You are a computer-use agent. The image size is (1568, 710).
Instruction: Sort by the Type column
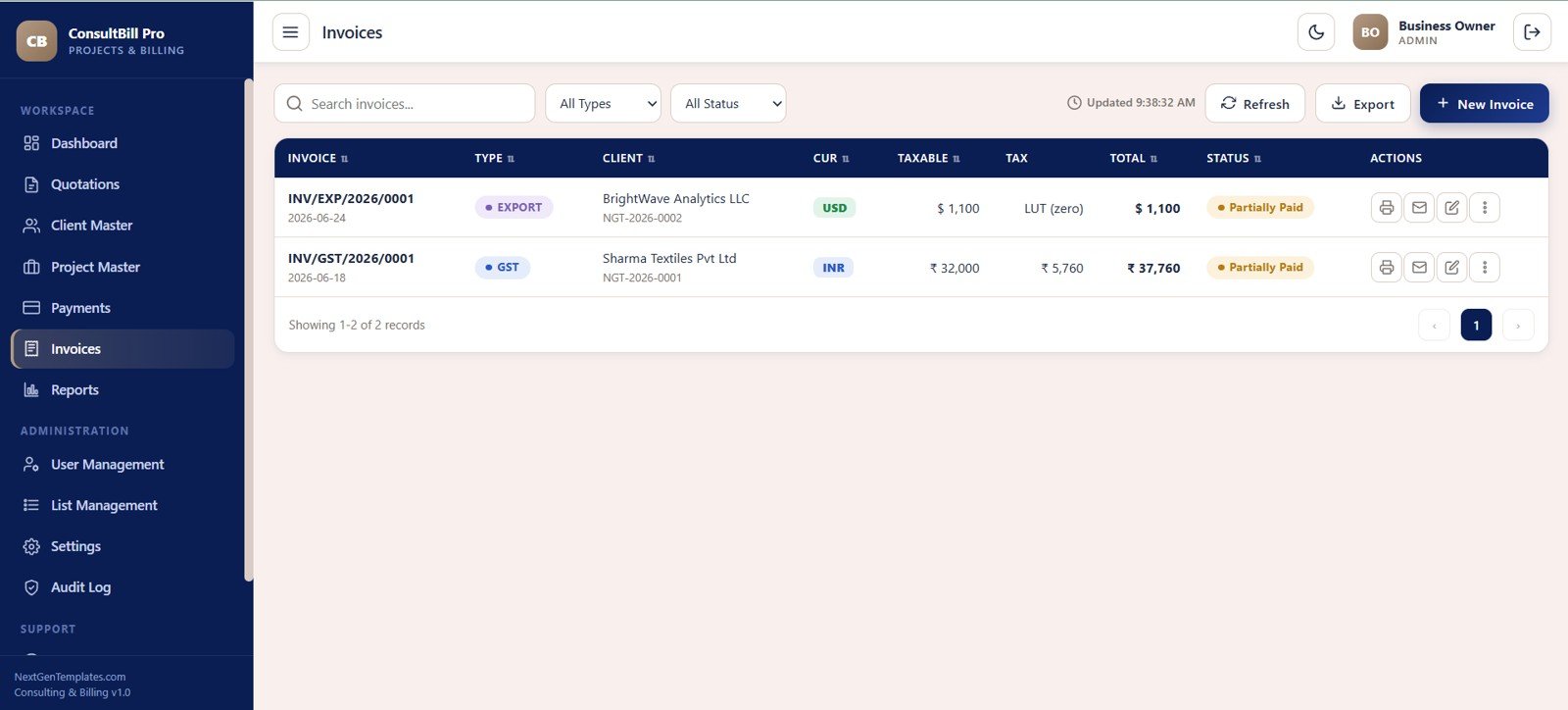[494, 158]
